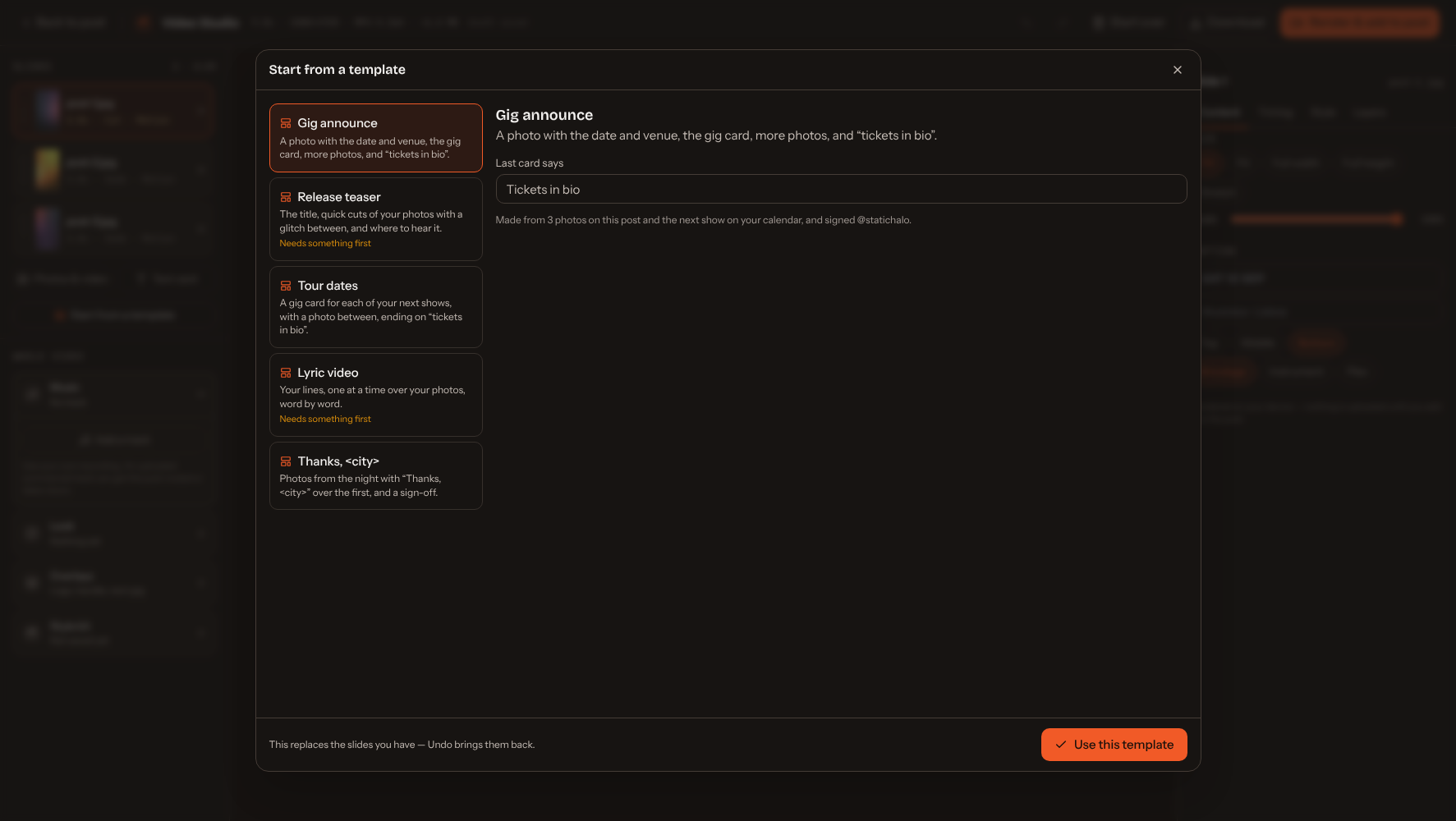Select the Gig announce template card
The width and height of the screenshot is (1456, 821).
376,138
